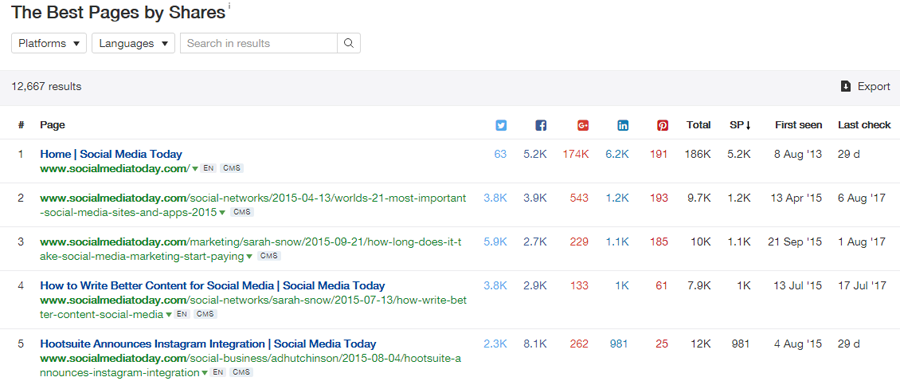Expand URL arrow for worlds-21-most-important row
Screen dimensions: 900x385
[222, 213]
